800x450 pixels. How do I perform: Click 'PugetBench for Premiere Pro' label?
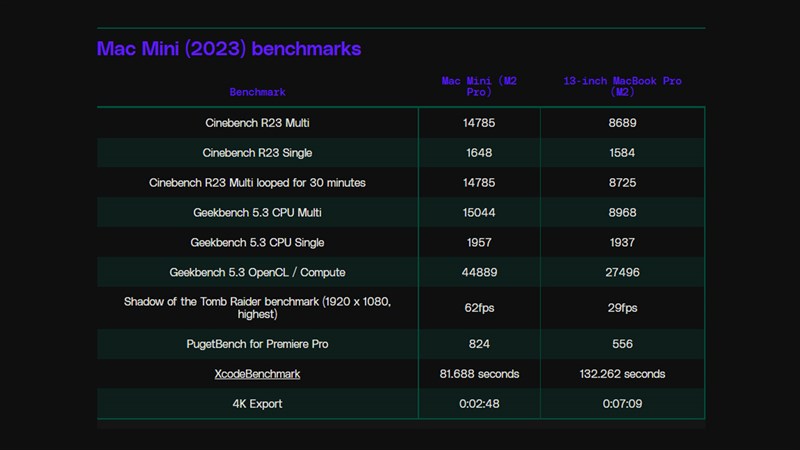[x=257, y=344]
